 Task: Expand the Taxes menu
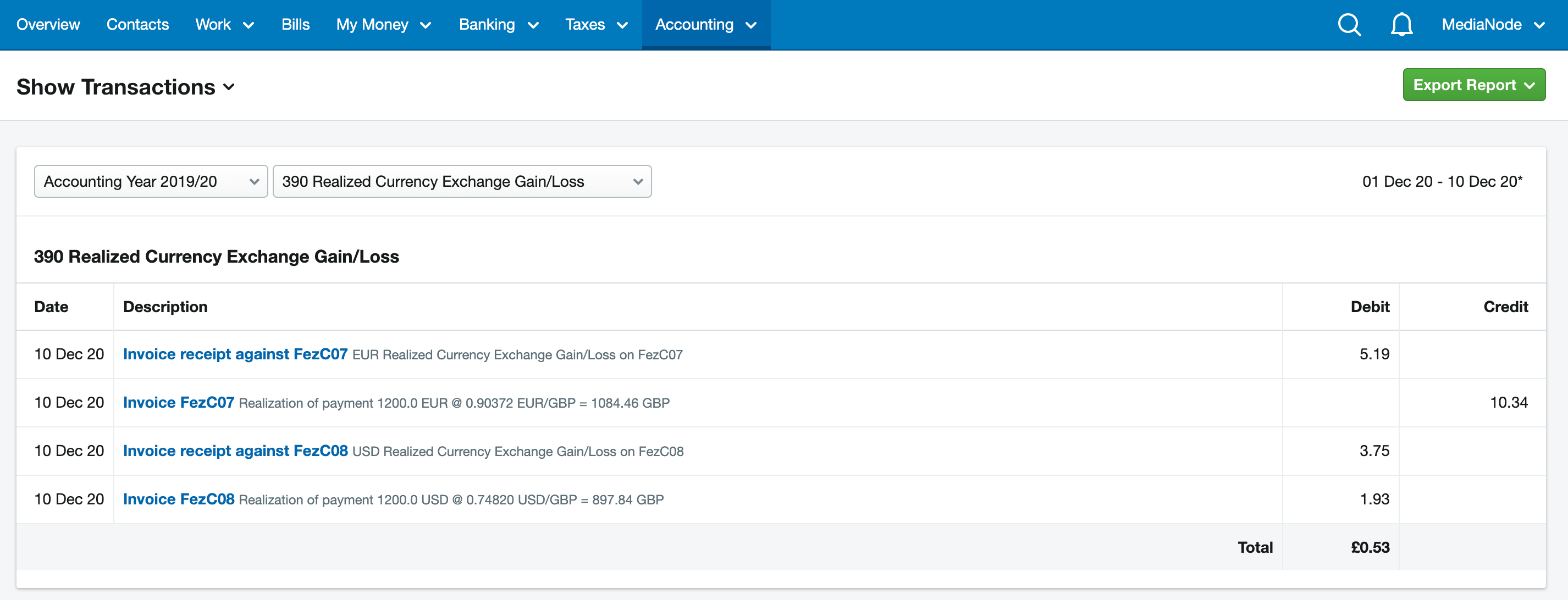(x=597, y=25)
